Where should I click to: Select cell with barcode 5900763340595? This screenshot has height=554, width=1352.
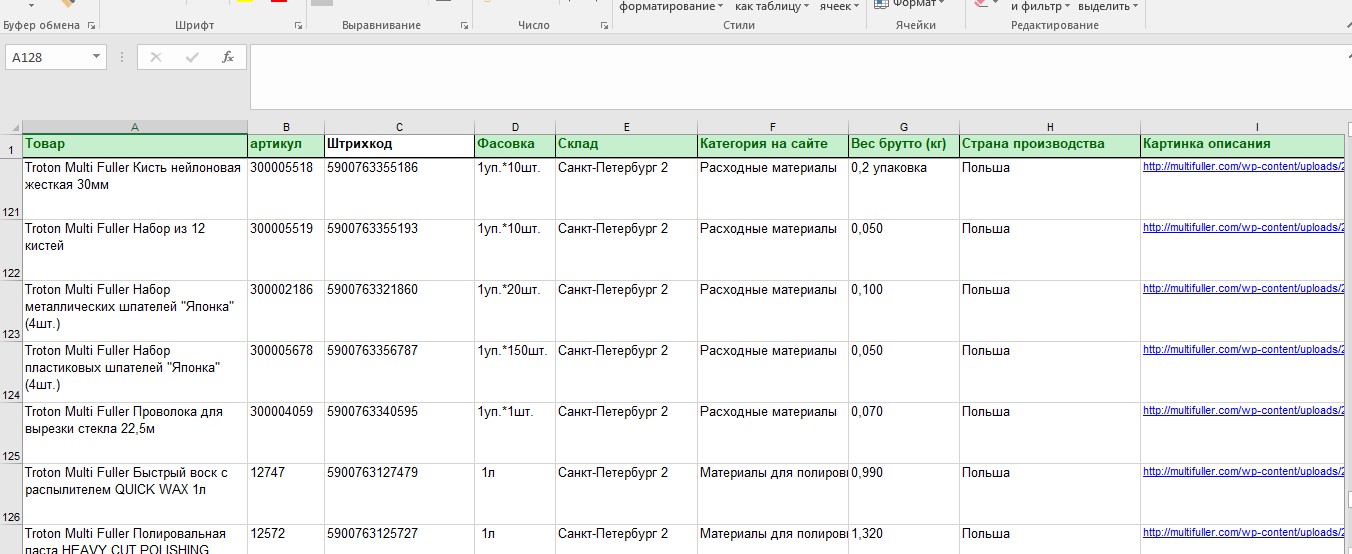pyautogui.click(x=399, y=432)
